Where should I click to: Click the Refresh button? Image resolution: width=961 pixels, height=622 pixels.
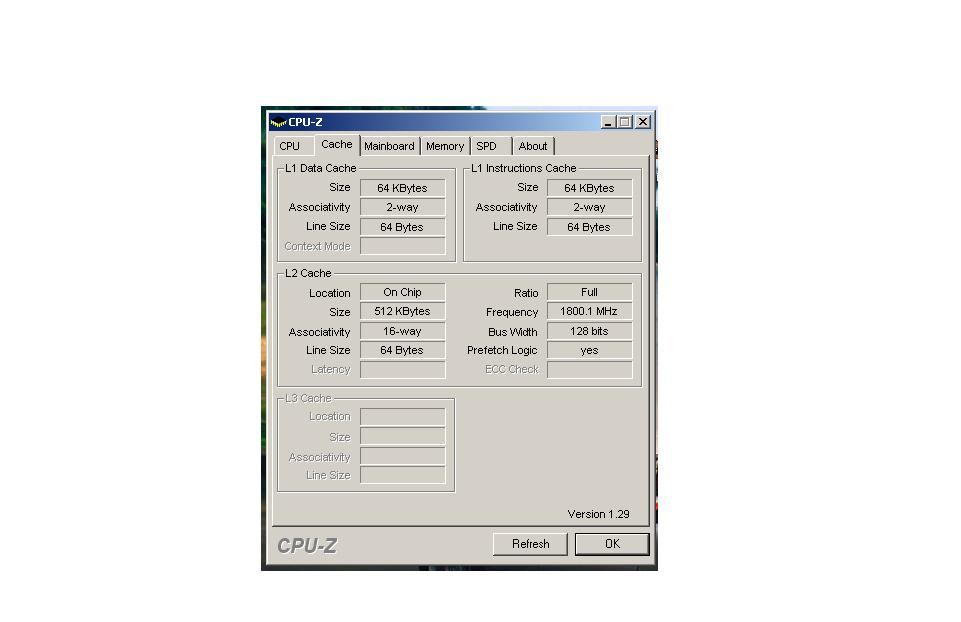tap(531, 544)
